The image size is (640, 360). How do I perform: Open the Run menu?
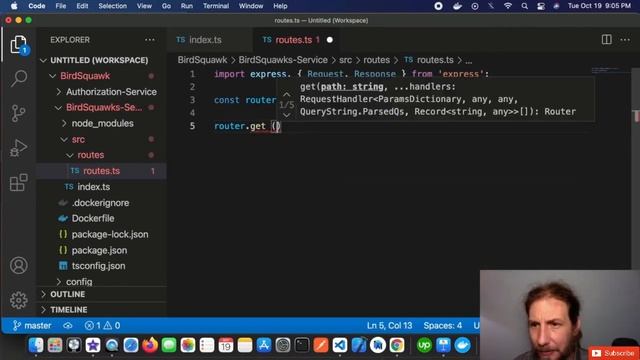[x=187, y=6]
